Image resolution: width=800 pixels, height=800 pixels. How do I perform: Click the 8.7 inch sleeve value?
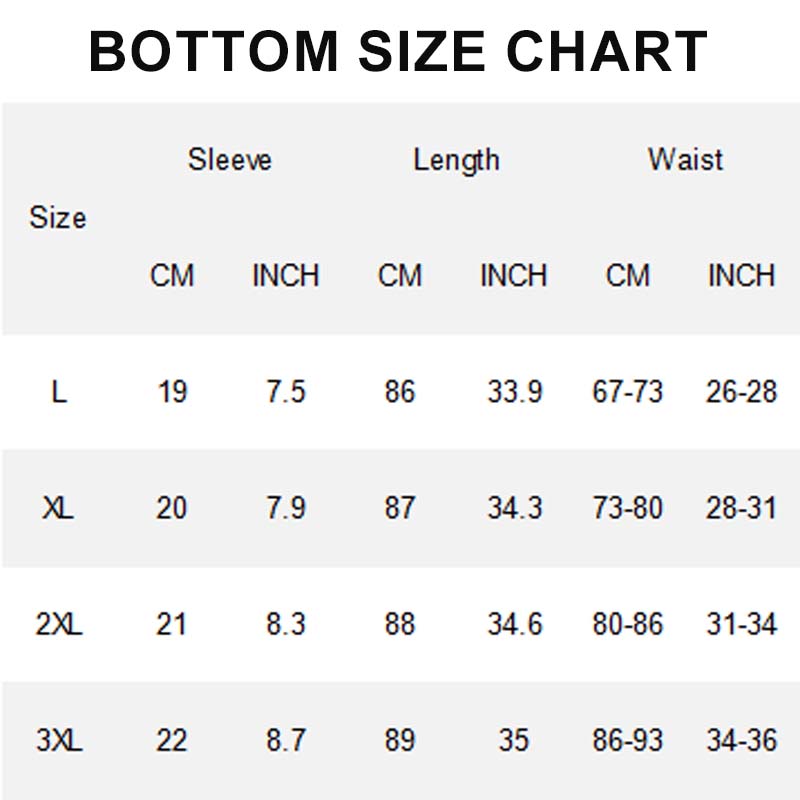pos(286,741)
